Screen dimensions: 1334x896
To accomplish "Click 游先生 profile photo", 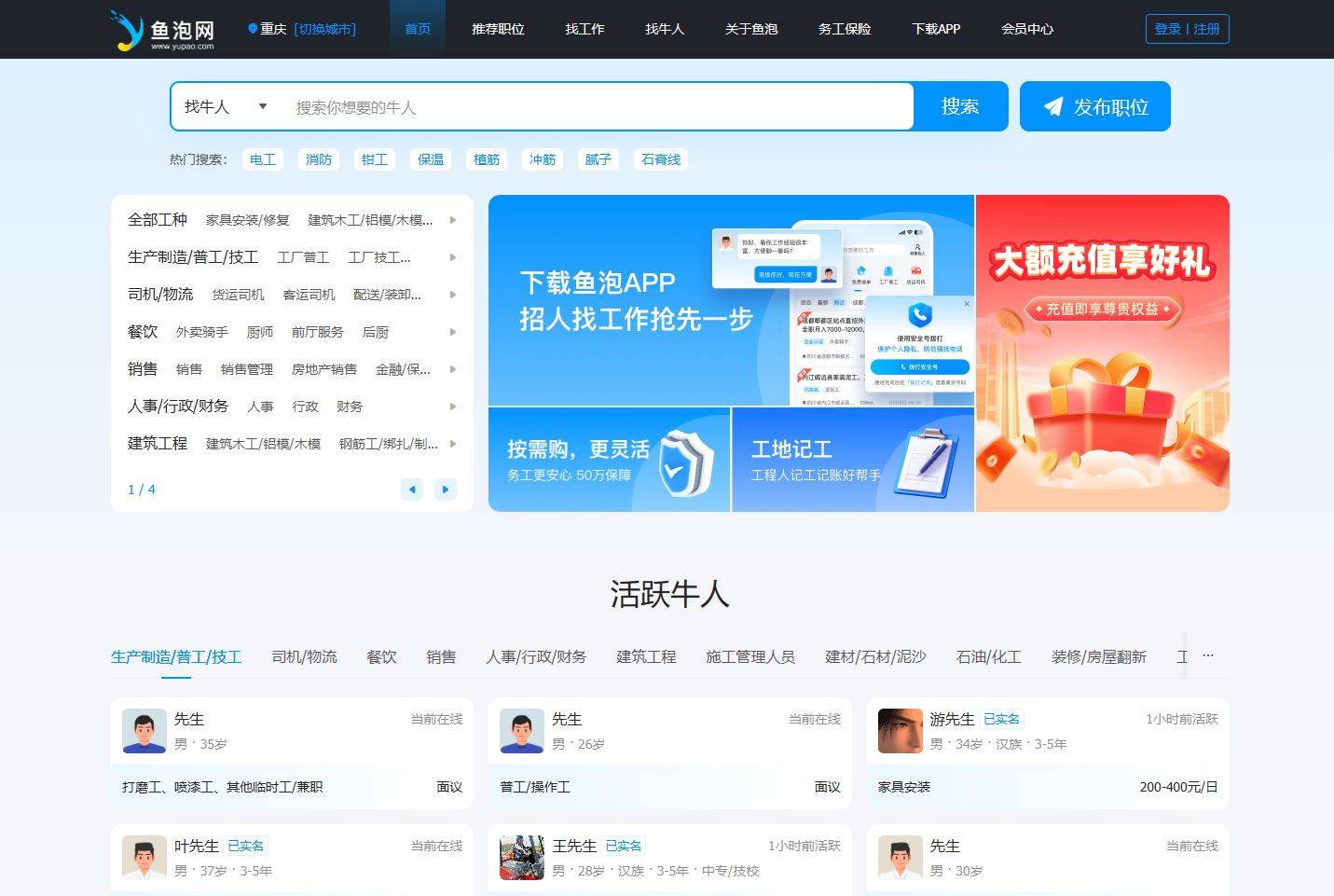I will (x=901, y=731).
